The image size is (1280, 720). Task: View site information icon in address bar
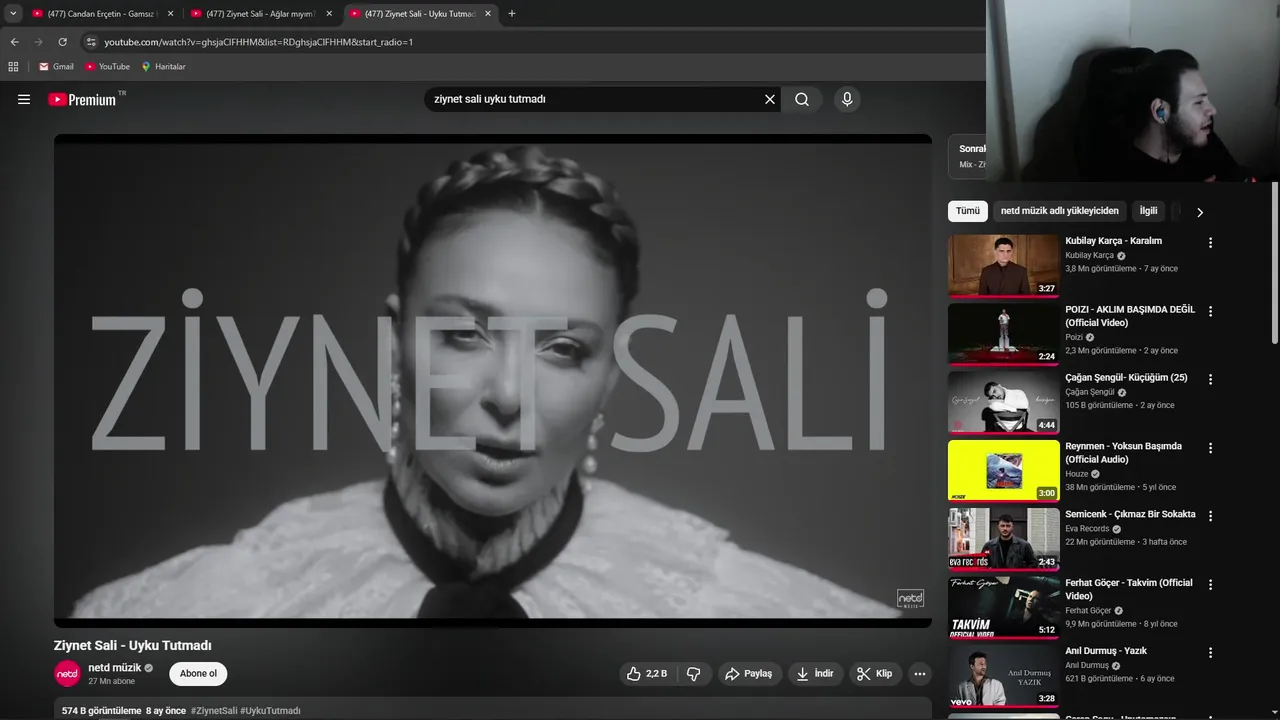click(x=91, y=42)
